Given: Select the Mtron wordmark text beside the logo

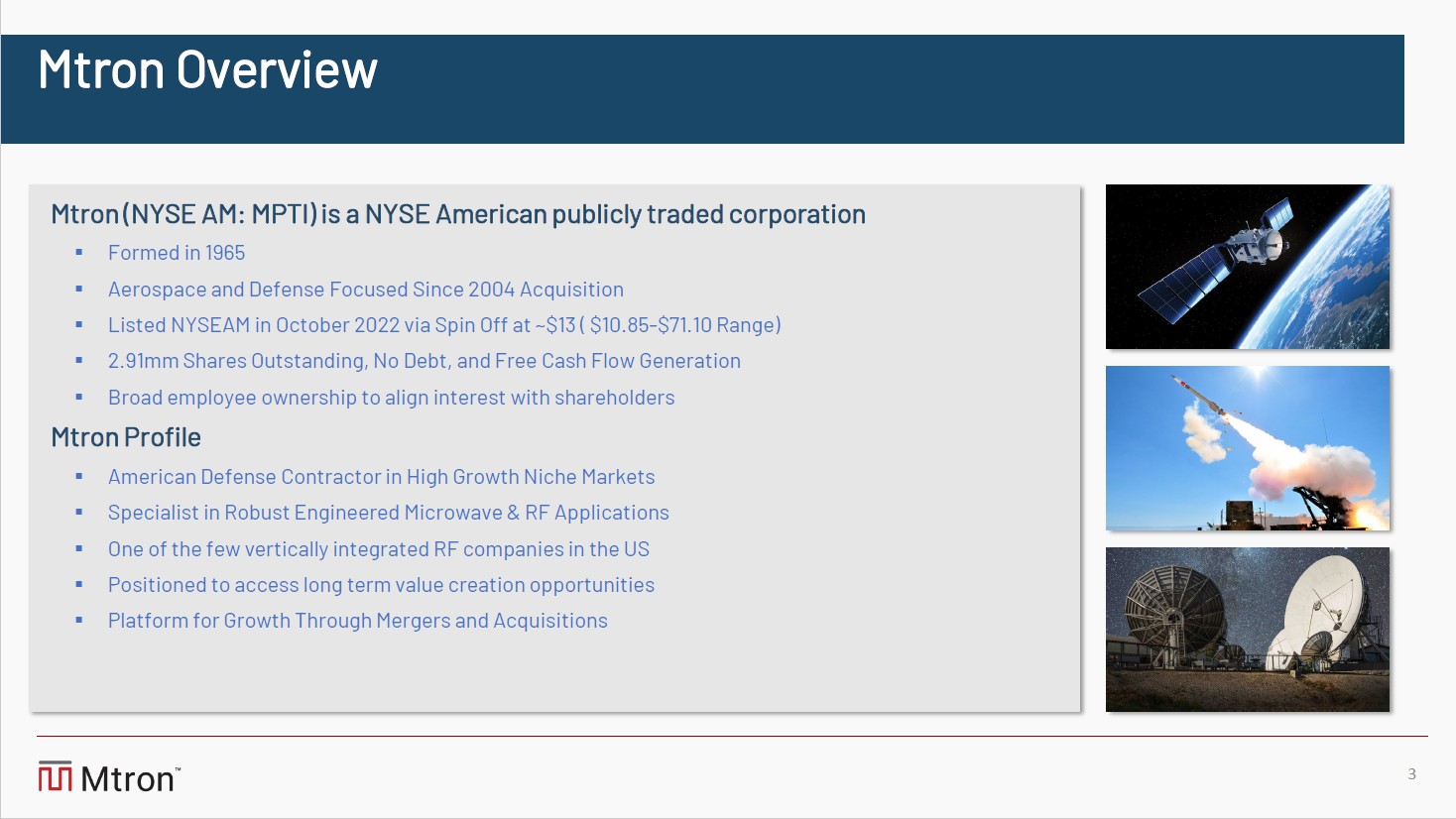Looking at the screenshot, I should tap(128, 779).
